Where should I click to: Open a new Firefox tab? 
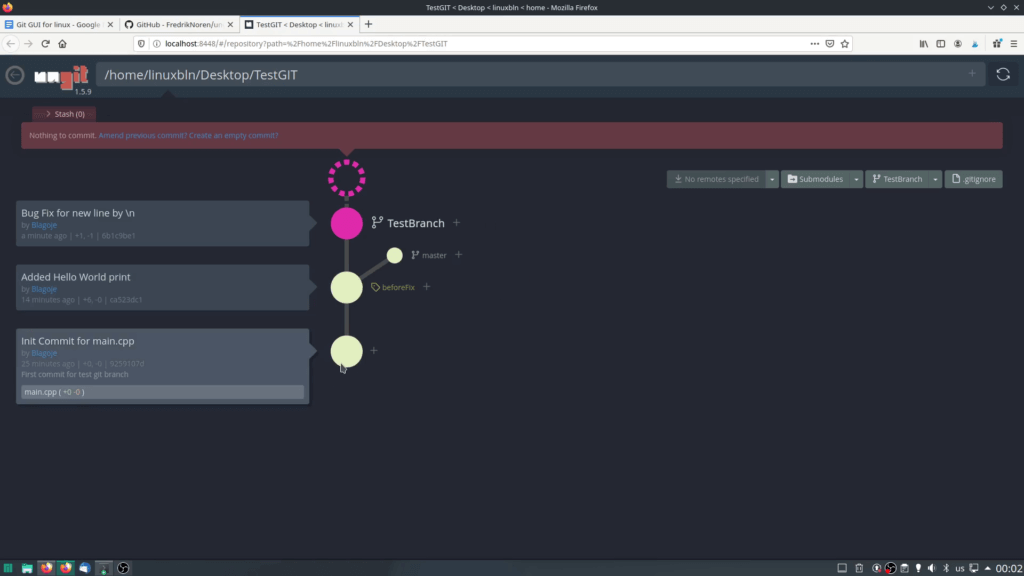368,24
